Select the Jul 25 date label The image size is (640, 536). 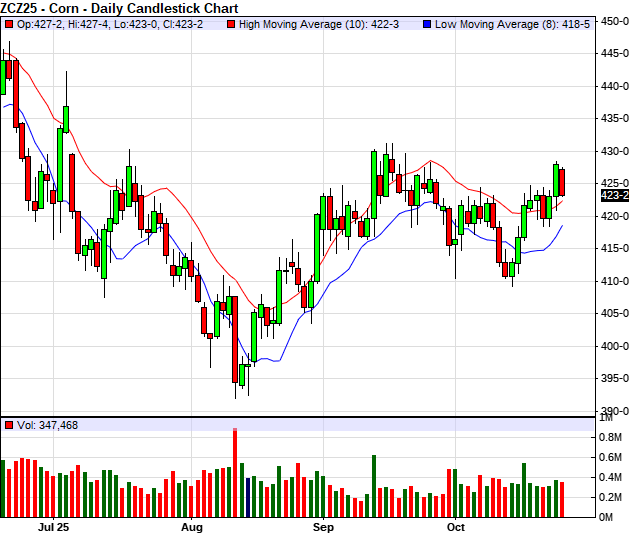(52, 525)
